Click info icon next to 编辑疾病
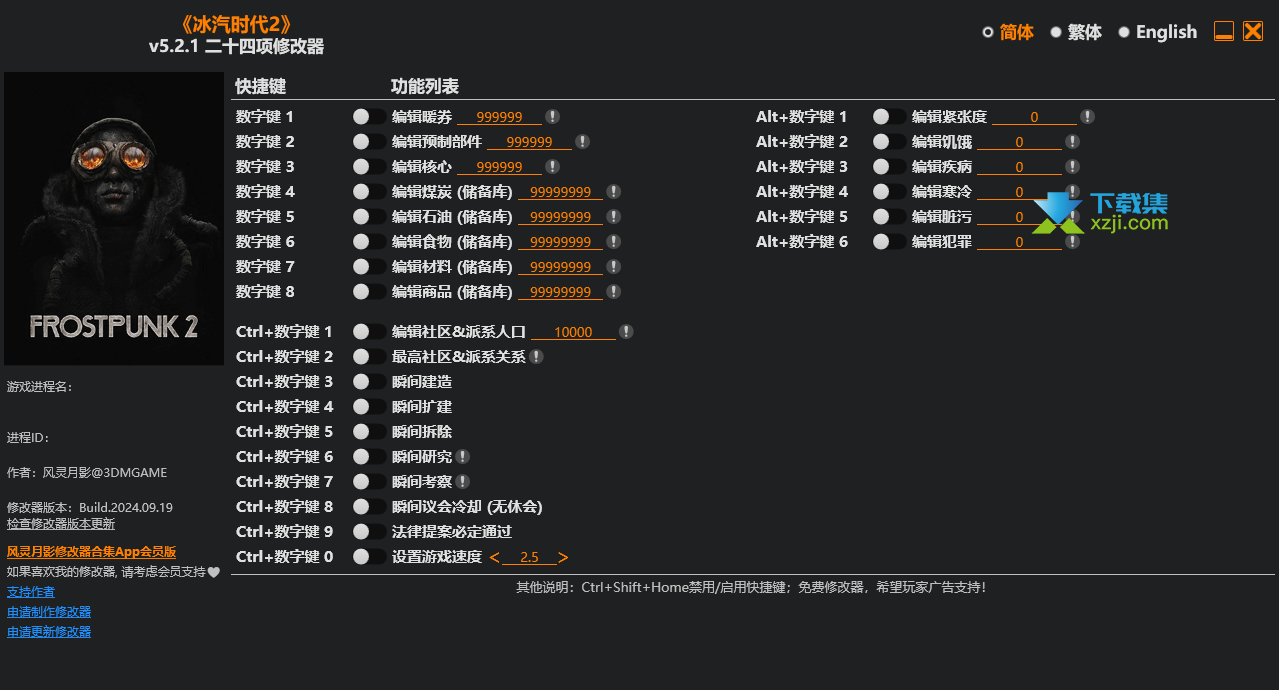1279x690 pixels. coord(1072,167)
